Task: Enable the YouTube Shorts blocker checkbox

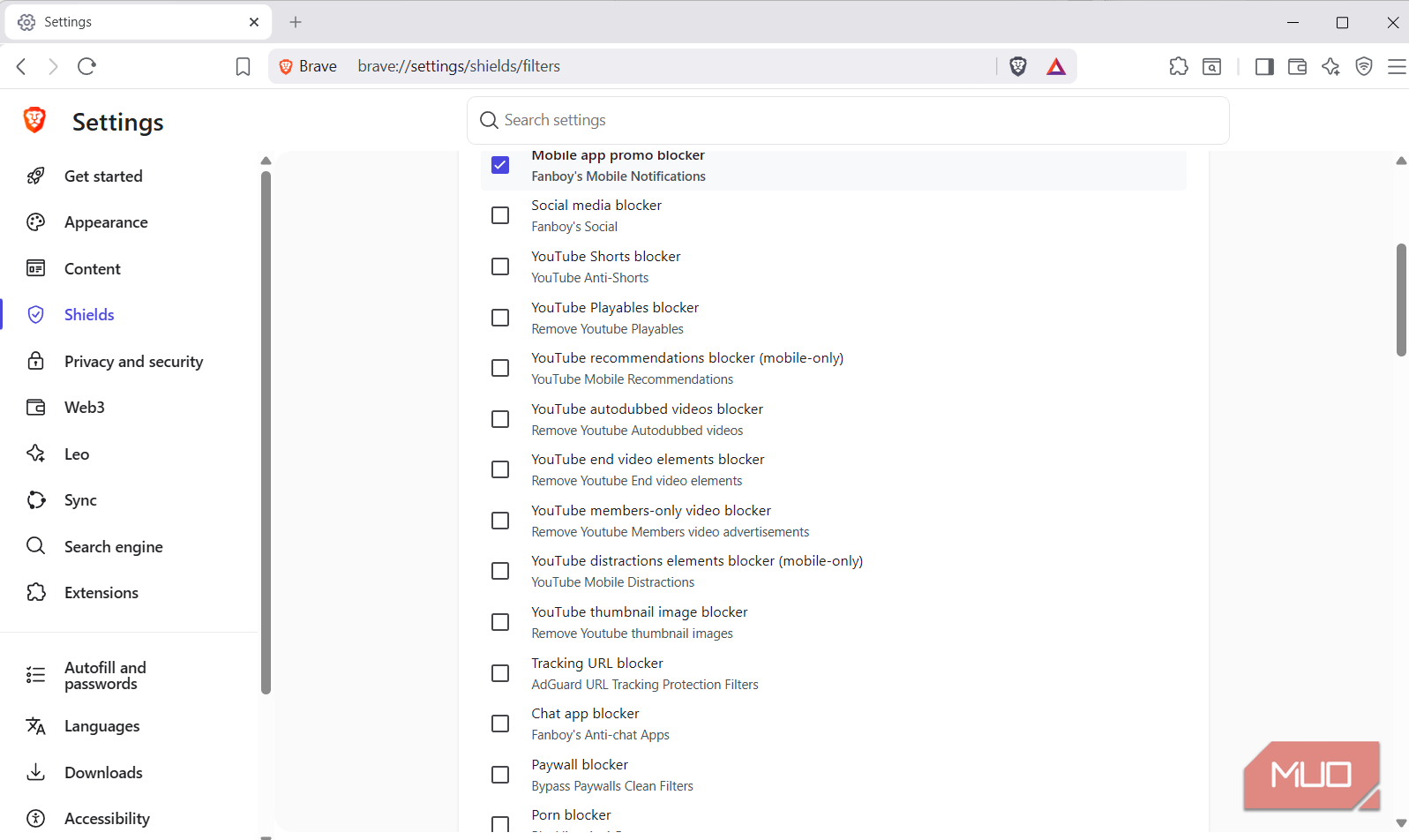Action: 500,266
